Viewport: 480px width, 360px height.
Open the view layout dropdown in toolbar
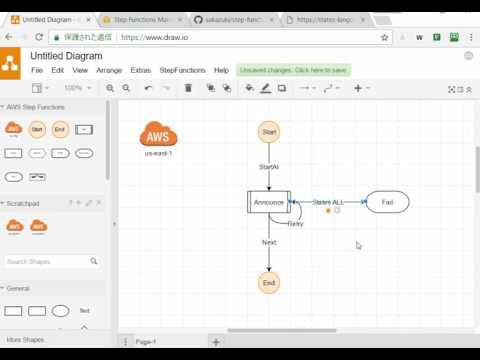[40, 88]
